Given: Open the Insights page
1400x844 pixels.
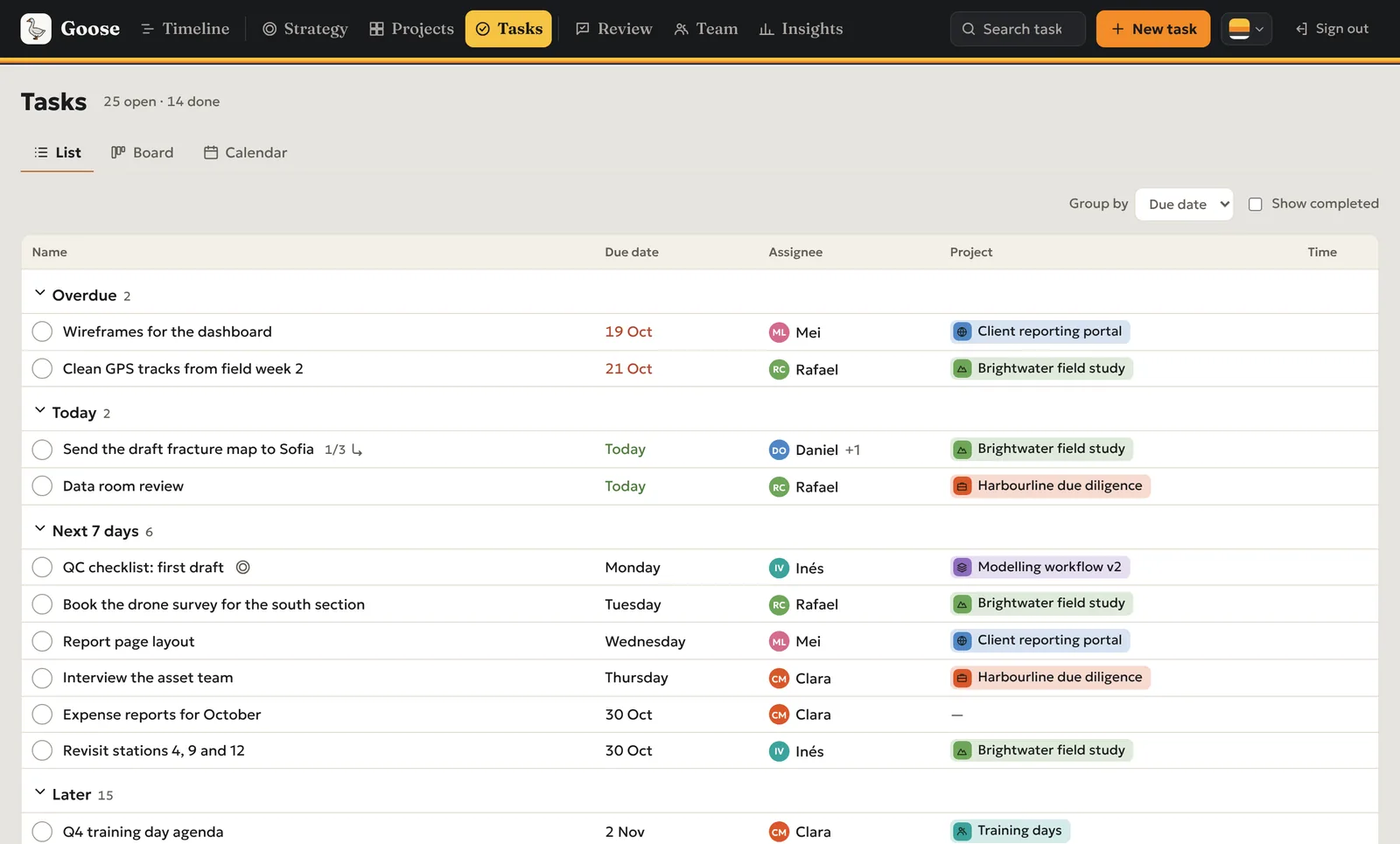Looking at the screenshot, I should (x=801, y=29).
